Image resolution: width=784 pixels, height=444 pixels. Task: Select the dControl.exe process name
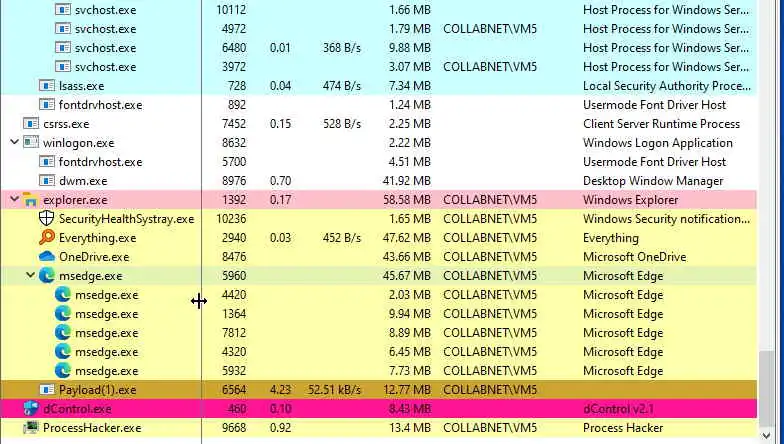coord(77,409)
